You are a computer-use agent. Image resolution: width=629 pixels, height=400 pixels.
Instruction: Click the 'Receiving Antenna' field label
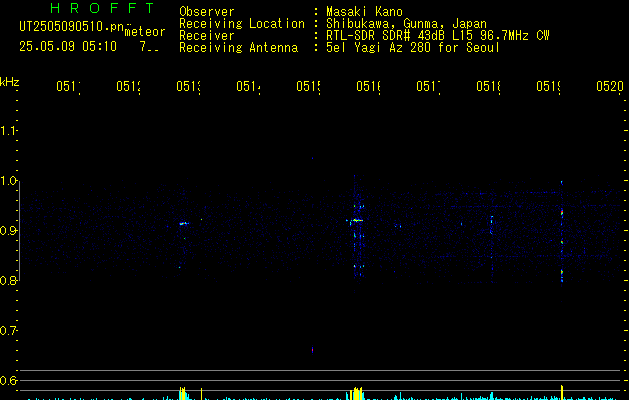coord(238,48)
